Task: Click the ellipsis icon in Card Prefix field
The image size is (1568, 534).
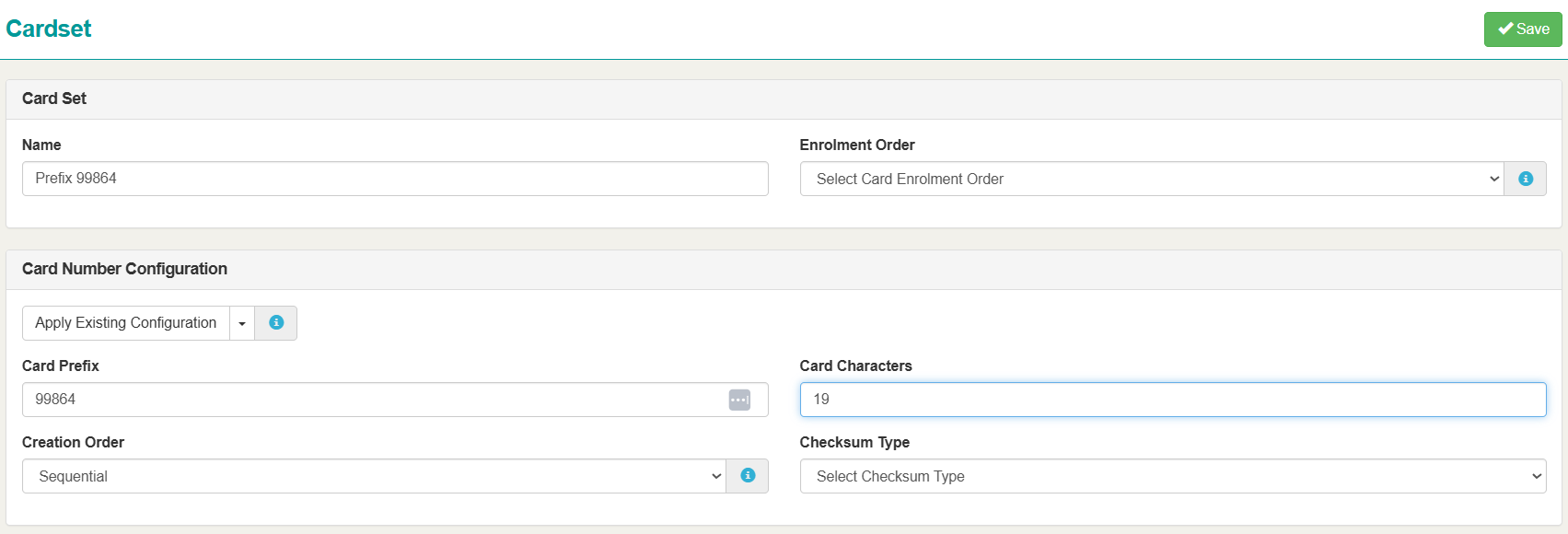Action: [x=739, y=400]
